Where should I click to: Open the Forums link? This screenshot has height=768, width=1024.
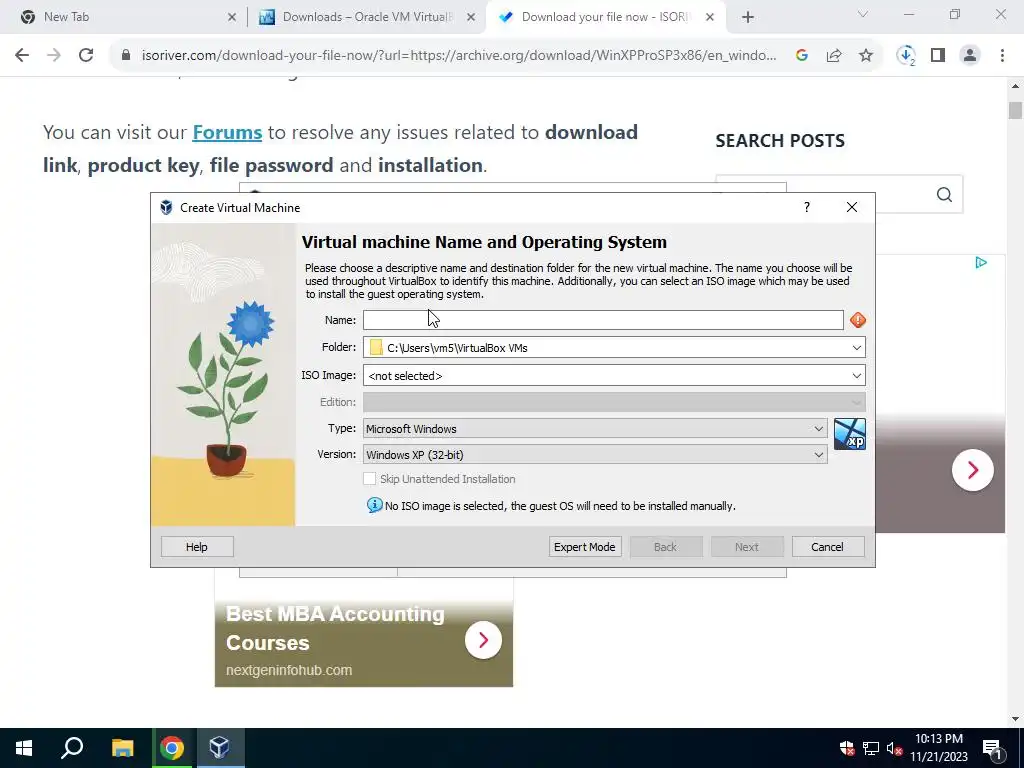[x=227, y=133]
